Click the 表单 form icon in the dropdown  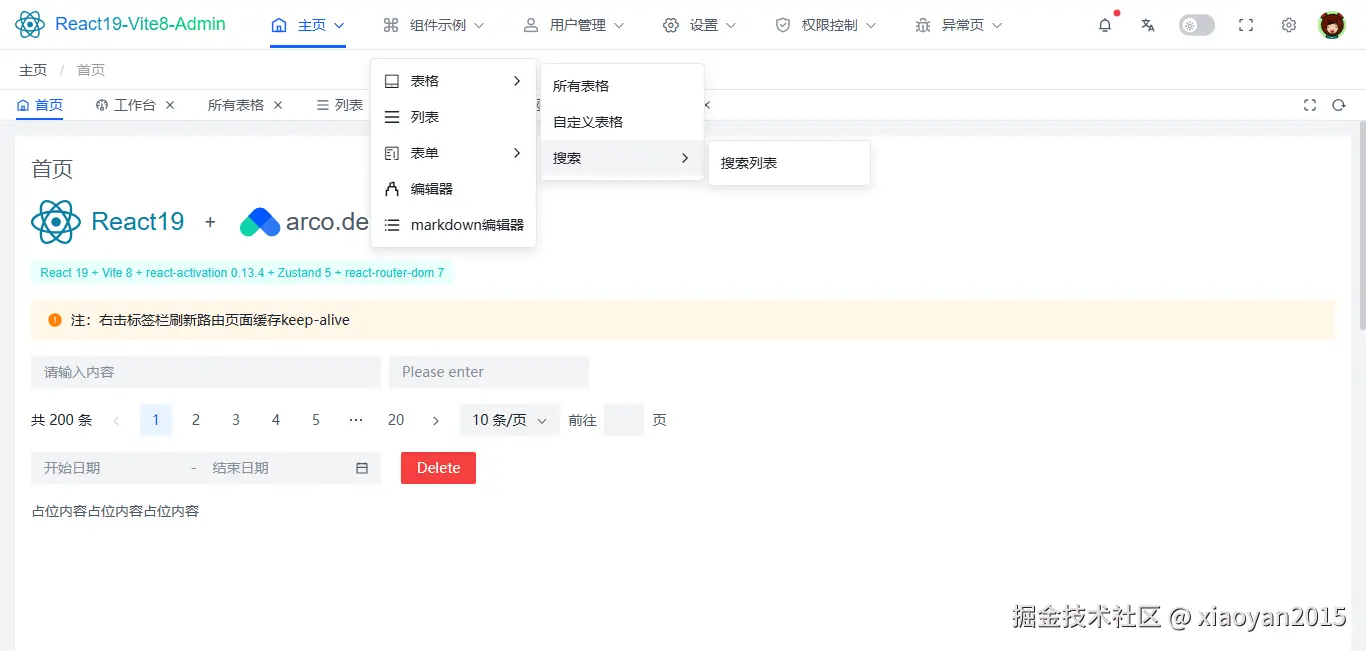point(392,153)
